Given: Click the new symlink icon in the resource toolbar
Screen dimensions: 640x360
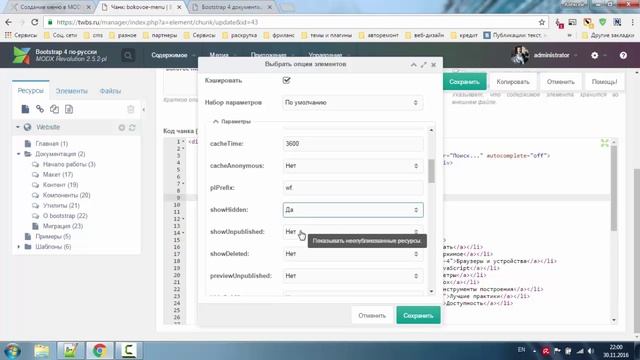Looking at the screenshot, I should pos(54,109).
